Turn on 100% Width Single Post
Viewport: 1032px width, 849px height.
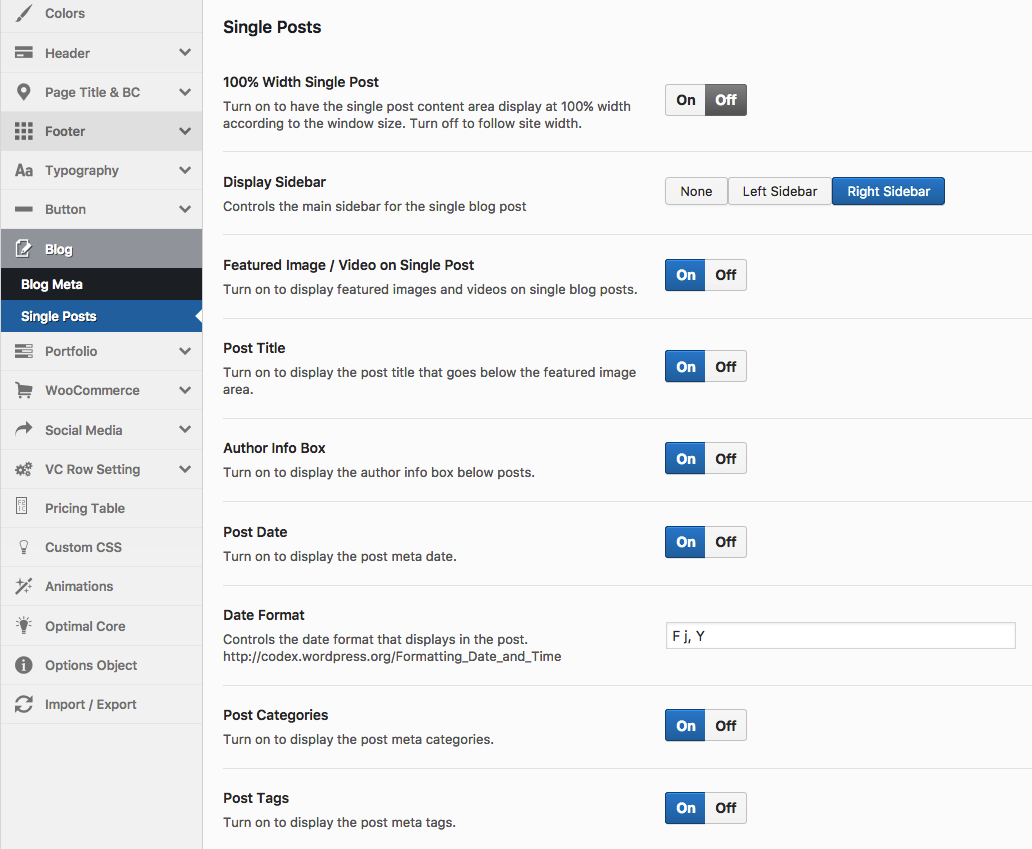point(686,100)
